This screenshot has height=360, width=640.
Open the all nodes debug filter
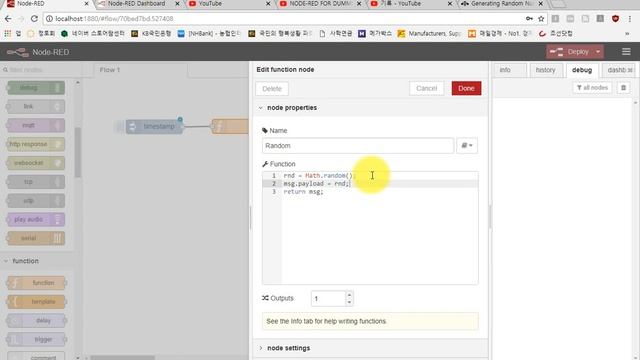(x=592, y=88)
